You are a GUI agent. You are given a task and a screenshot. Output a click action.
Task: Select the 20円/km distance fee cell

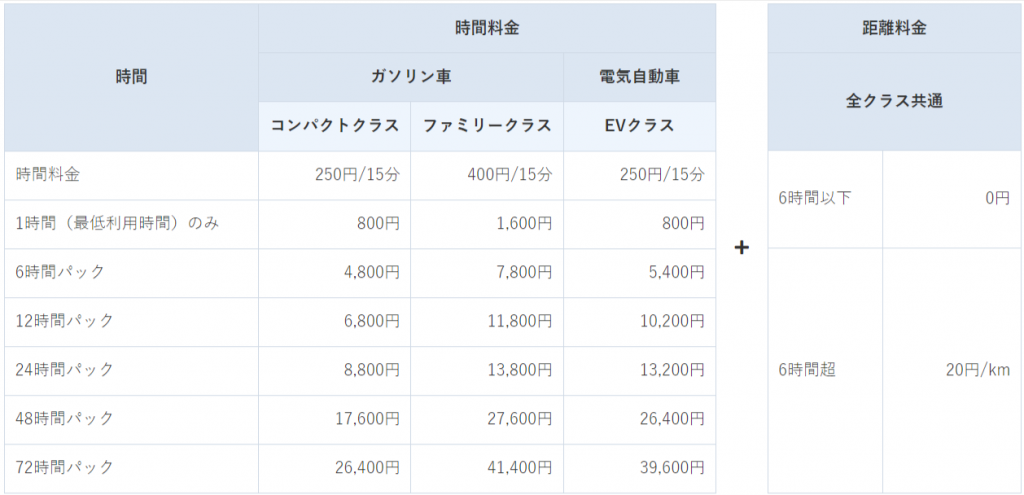coord(977,370)
